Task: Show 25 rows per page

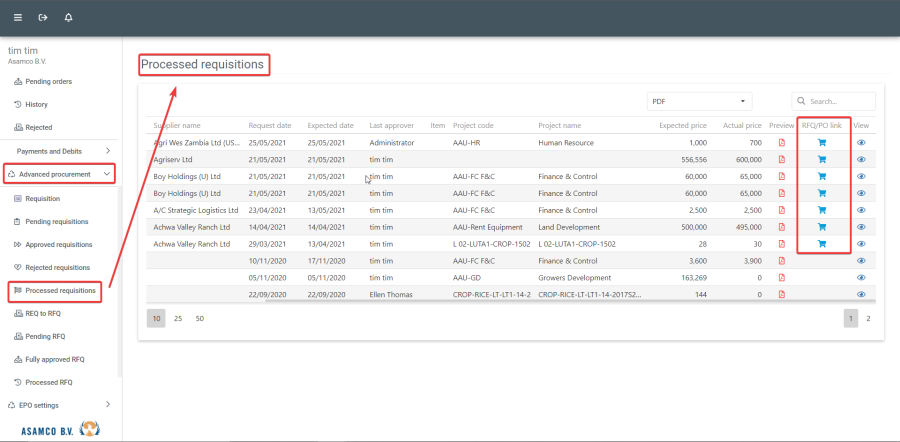Action: tap(178, 318)
